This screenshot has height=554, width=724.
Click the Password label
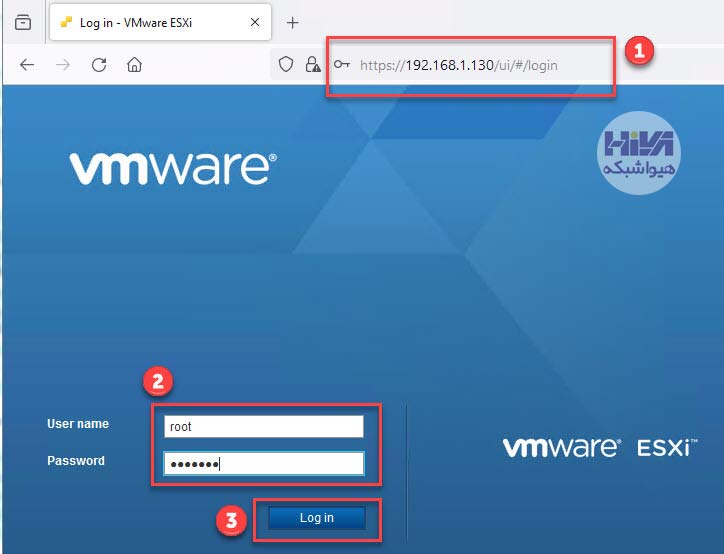click(76, 461)
